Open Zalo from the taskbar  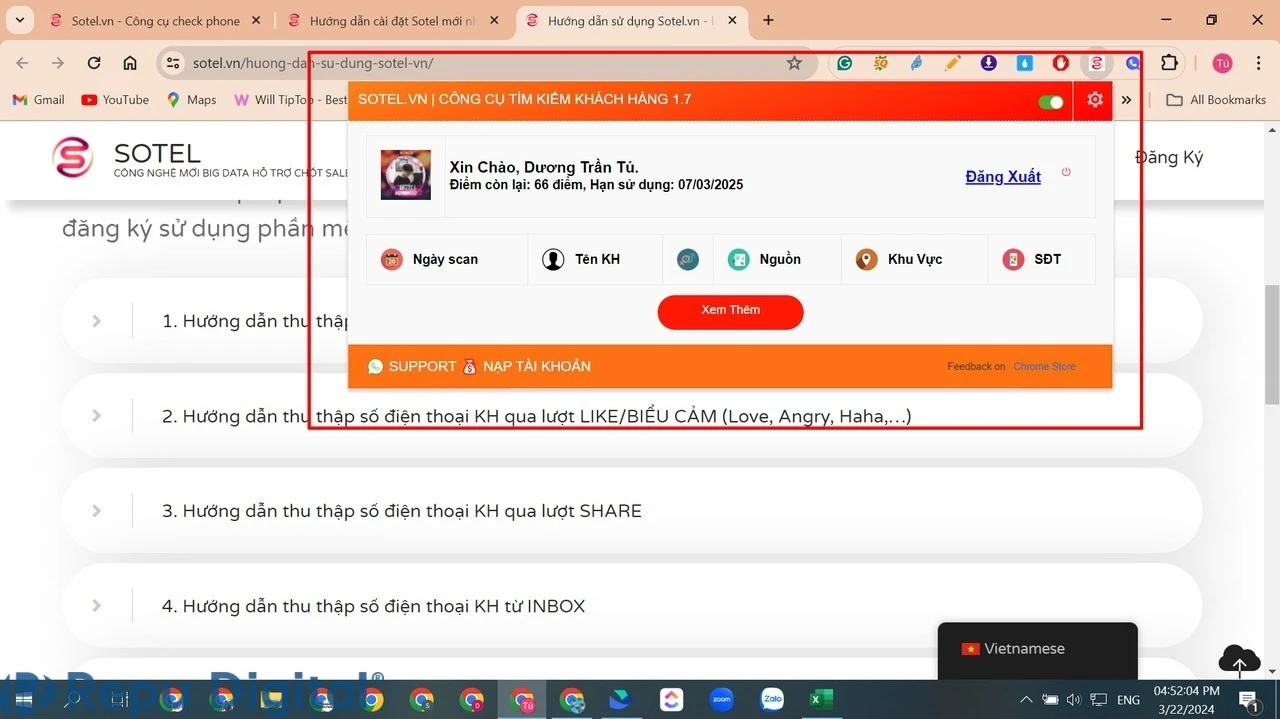pos(771,699)
